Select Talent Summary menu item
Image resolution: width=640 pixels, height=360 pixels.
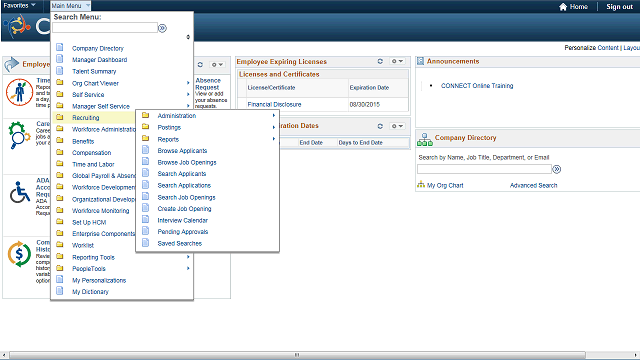pyautogui.click(x=94, y=71)
